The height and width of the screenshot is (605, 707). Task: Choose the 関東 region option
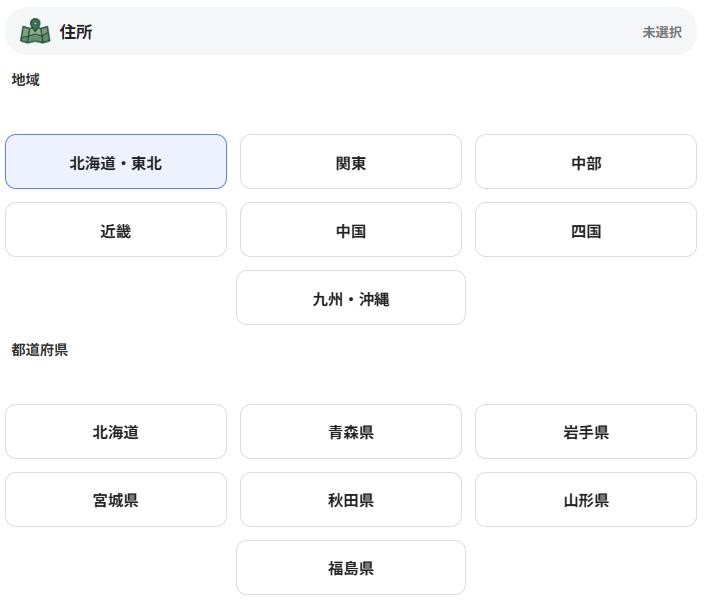[x=351, y=162]
